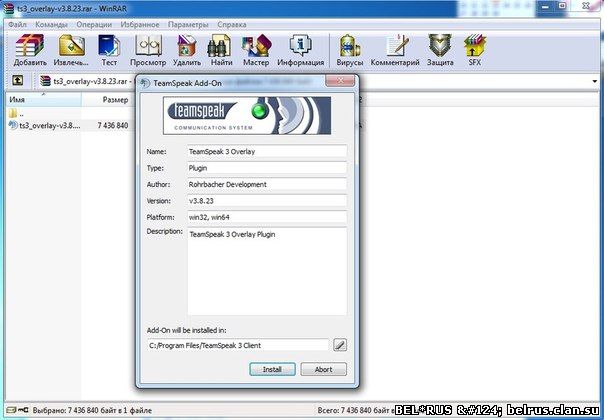Image resolution: width=604 pixels, height=420 pixels.
Task: Open the Команды menu
Action: click(51, 24)
